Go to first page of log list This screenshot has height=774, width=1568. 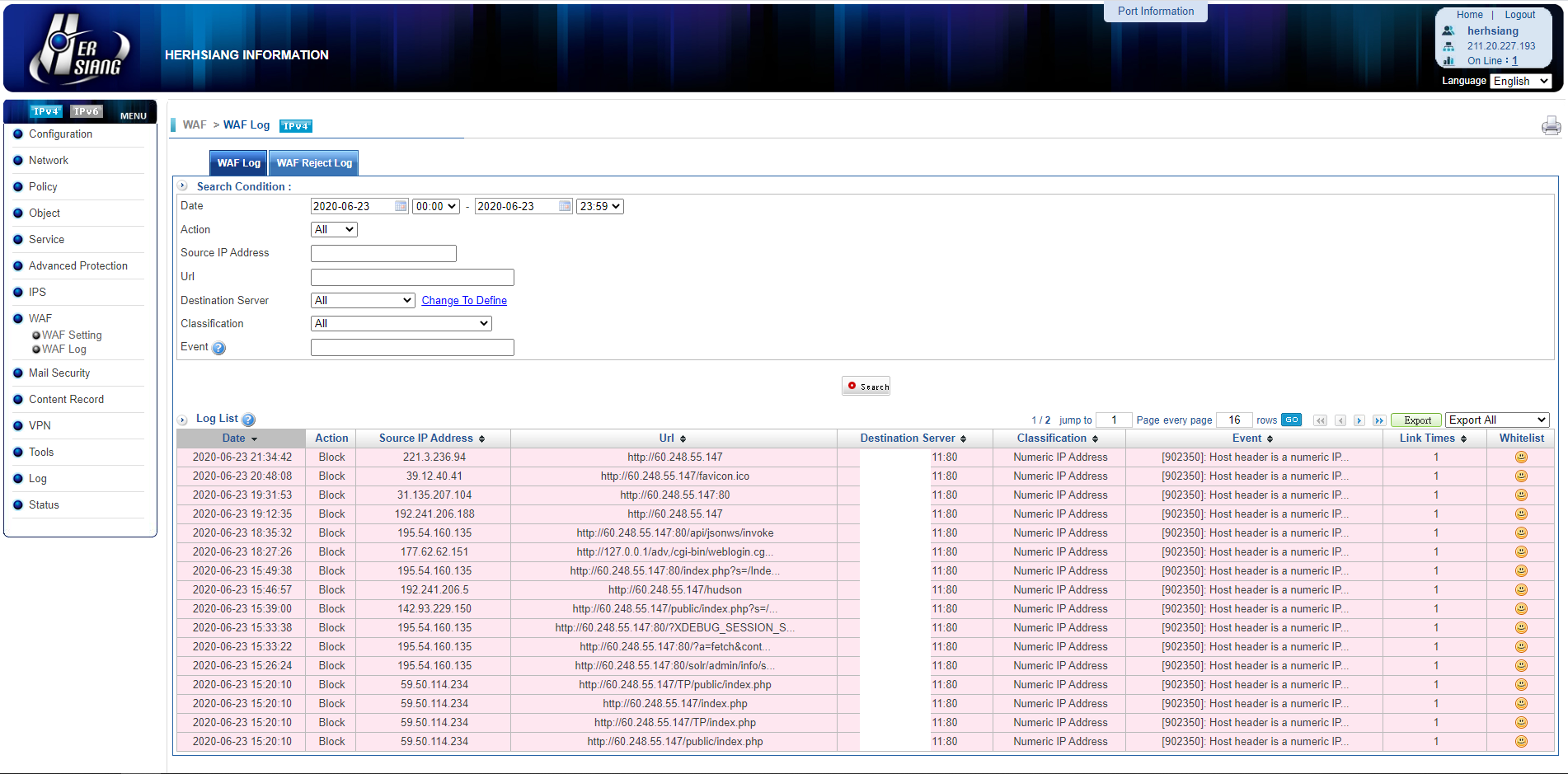click(1320, 420)
